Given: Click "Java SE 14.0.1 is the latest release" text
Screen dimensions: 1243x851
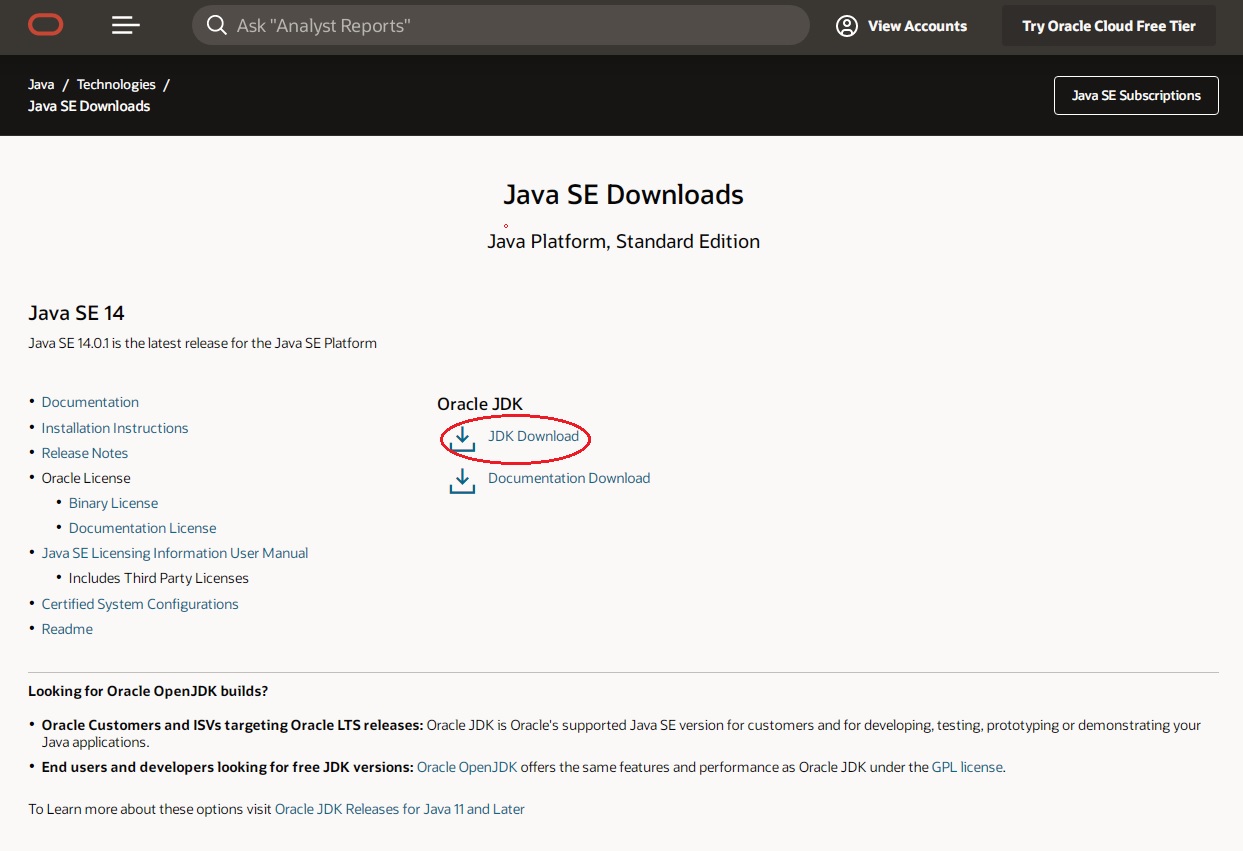Looking at the screenshot, I should pyautogui.click(x=202, y=343).
